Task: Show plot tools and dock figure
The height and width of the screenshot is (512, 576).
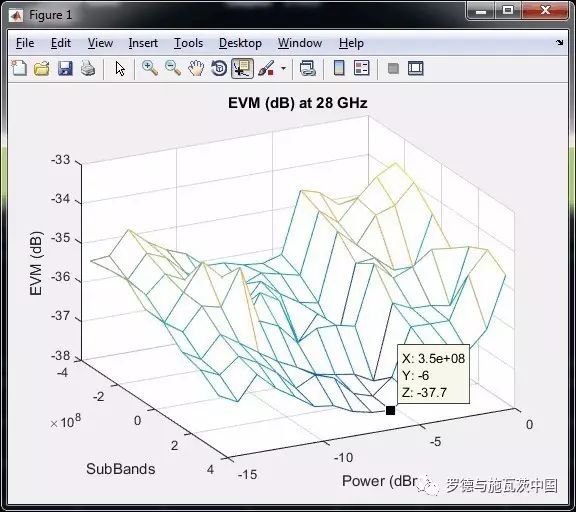Action: pos(416,68)
